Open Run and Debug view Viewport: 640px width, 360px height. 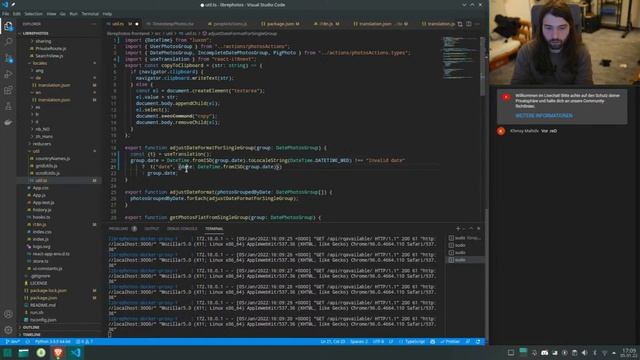pyautogui.click(x=8, y=75)
